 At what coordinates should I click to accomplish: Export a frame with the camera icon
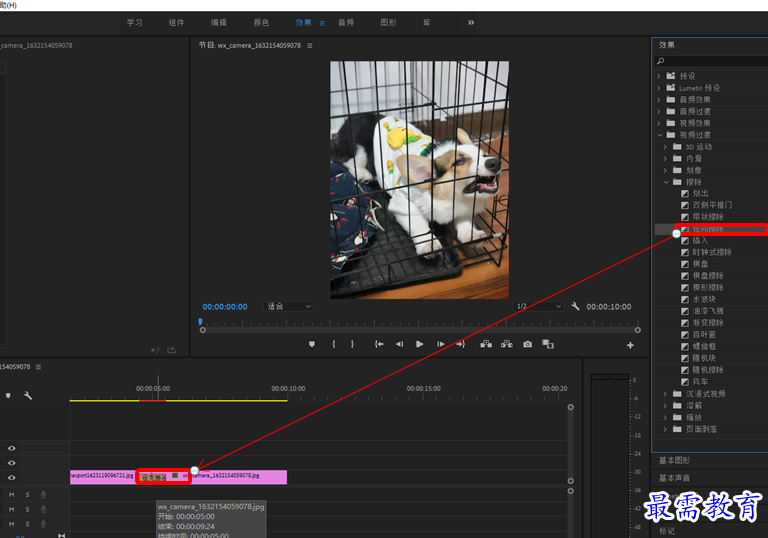(528, 344)
